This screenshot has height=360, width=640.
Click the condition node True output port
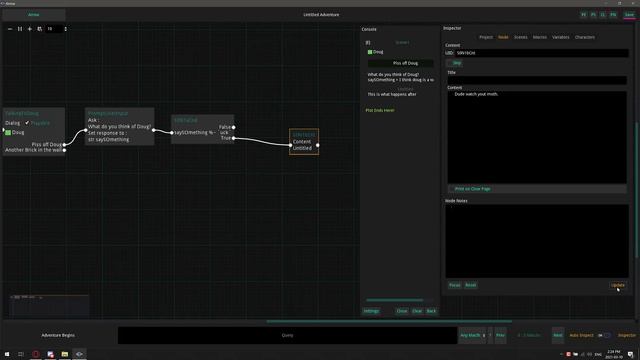click(x=233, y=138)
